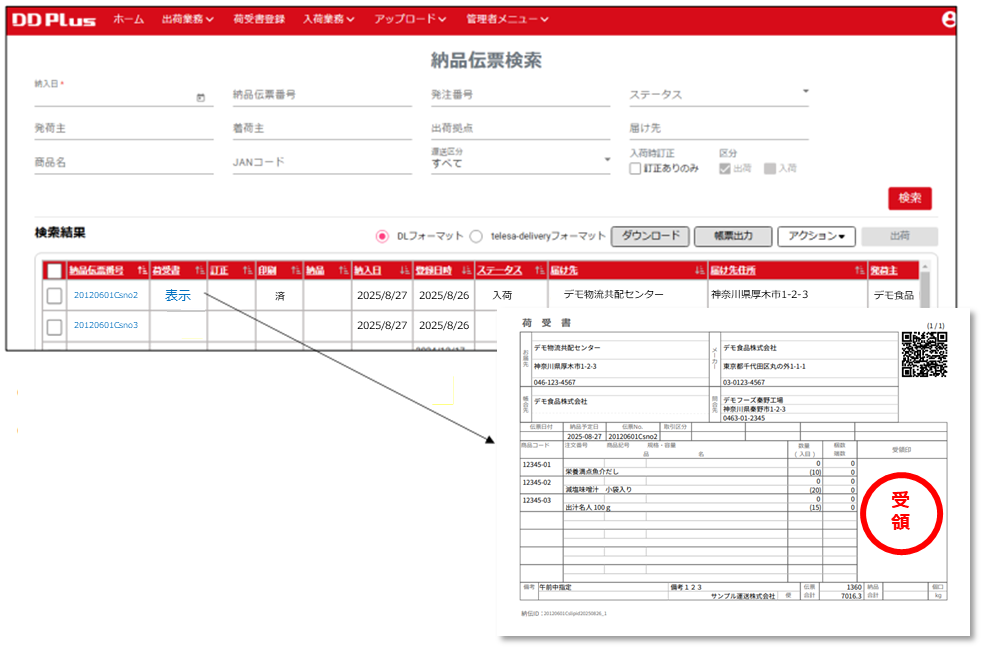Click the user account icon in header

pyautogui.click(x=949, y=18)
